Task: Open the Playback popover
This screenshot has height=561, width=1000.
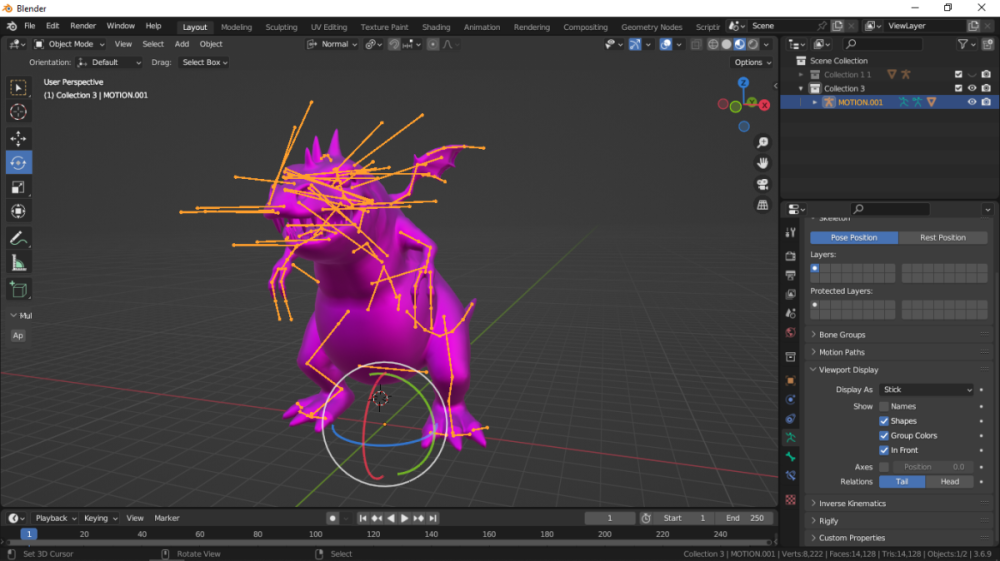Action: pos(55,518)
